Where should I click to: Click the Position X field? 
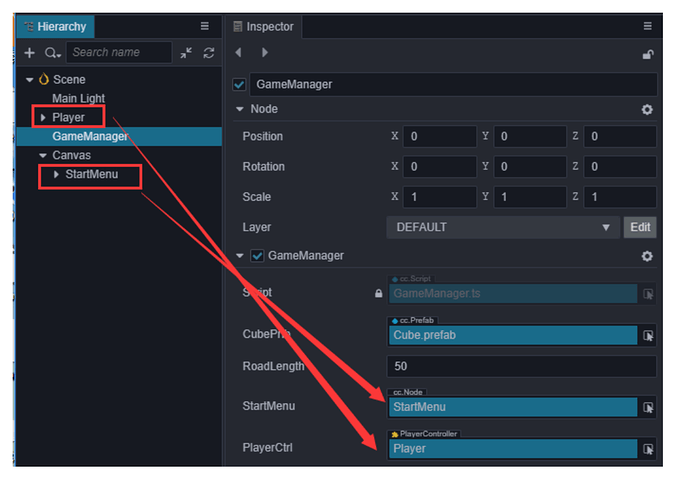(x=440, y=136)
